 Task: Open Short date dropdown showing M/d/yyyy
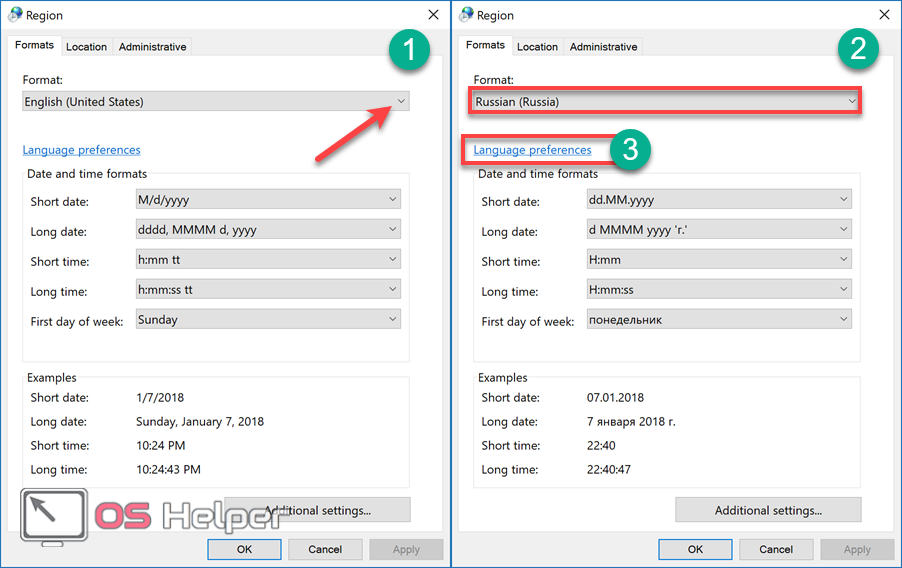coord(268,200)
